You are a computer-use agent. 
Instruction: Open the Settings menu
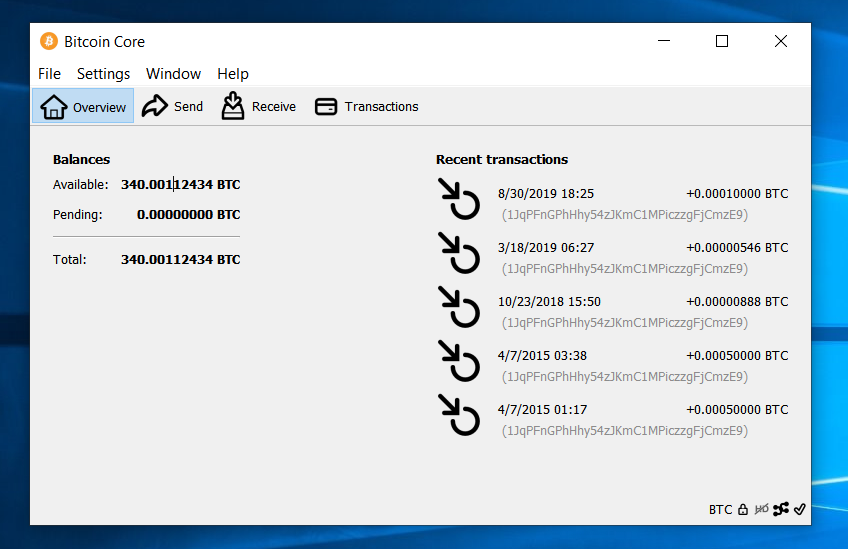coord(103,74)
